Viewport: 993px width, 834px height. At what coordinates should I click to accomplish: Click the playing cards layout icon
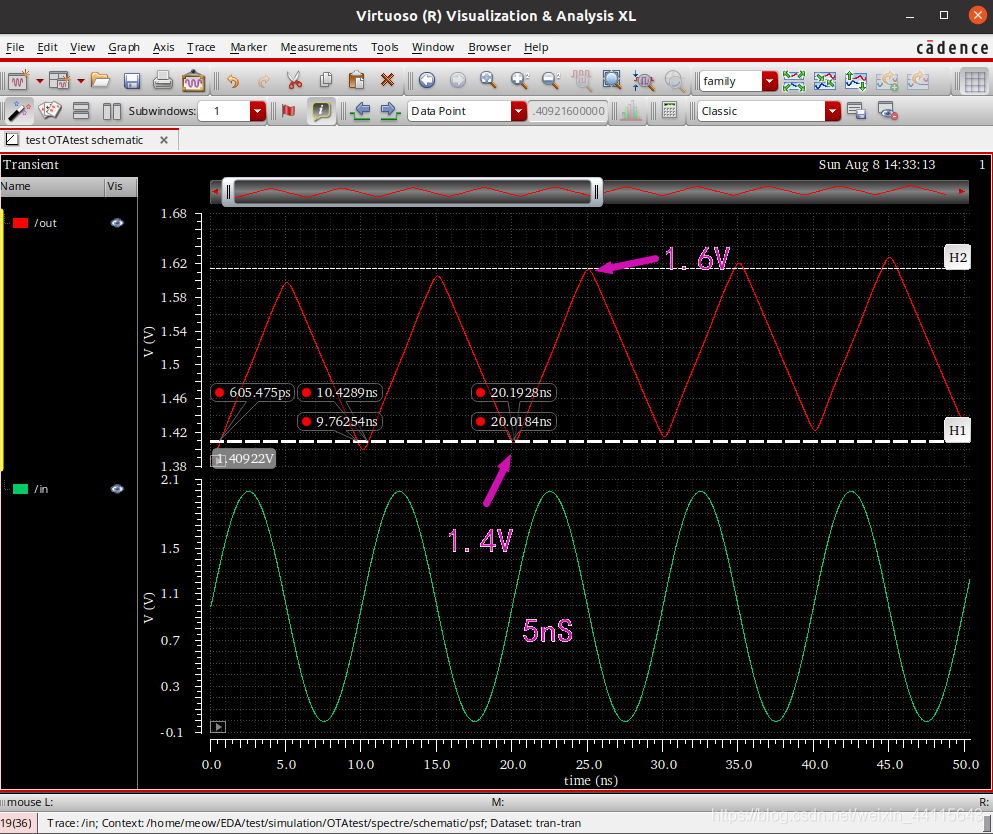[50, 111]
